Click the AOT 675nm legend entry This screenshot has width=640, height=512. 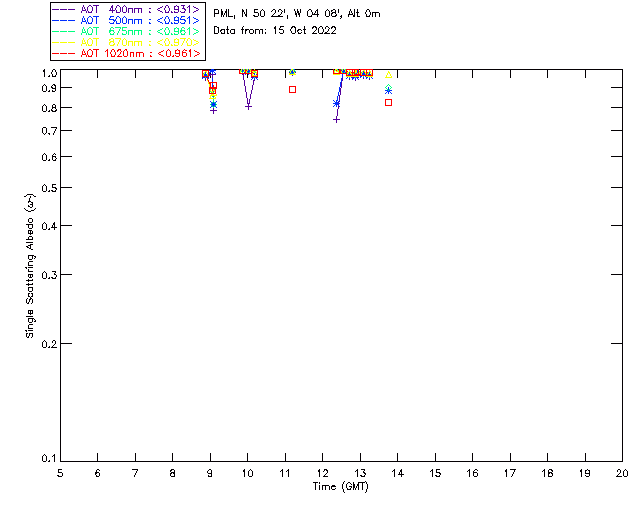[x=126, y=31]
